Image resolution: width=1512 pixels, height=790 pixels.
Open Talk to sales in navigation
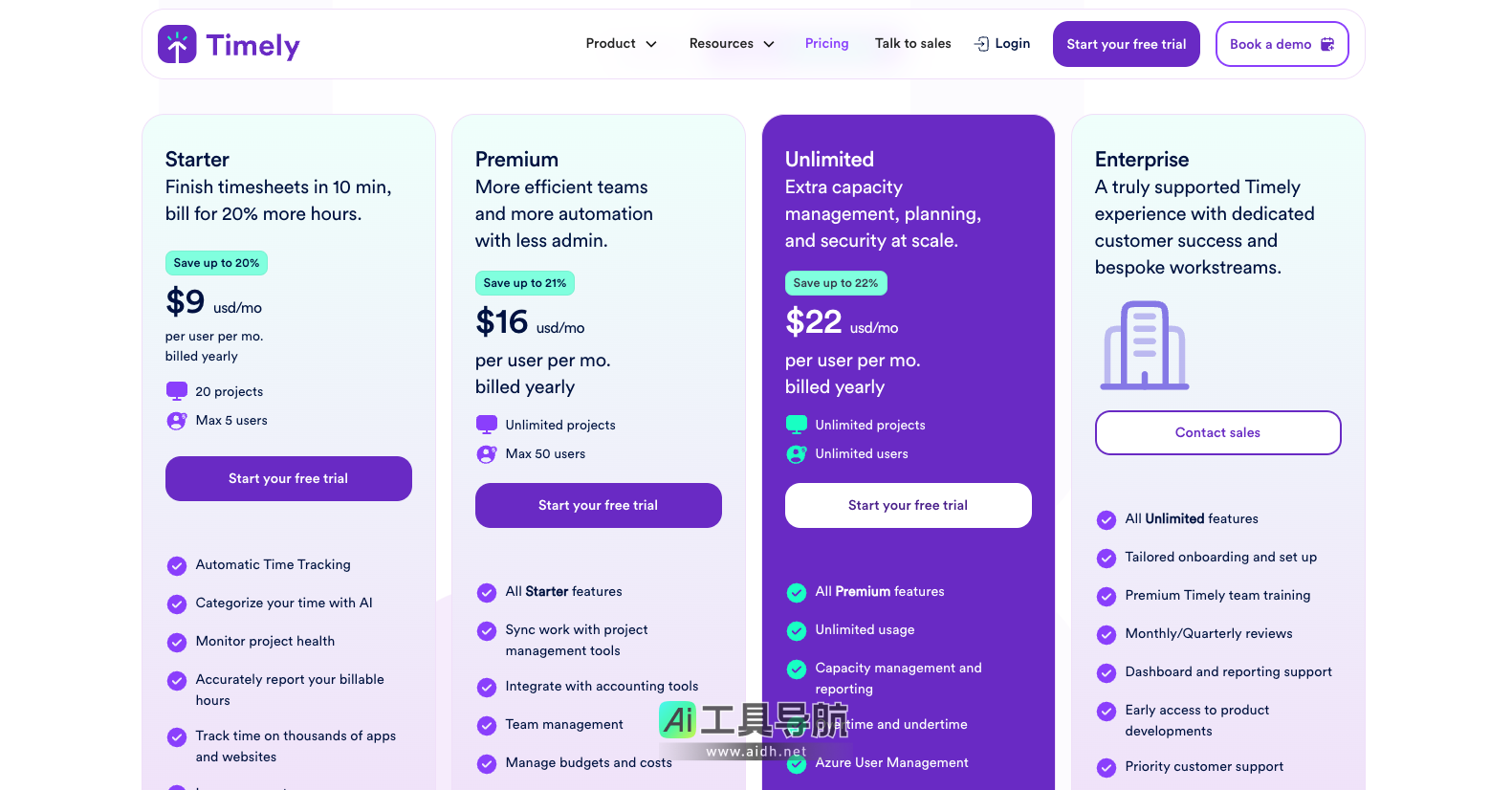click(912, 44)
